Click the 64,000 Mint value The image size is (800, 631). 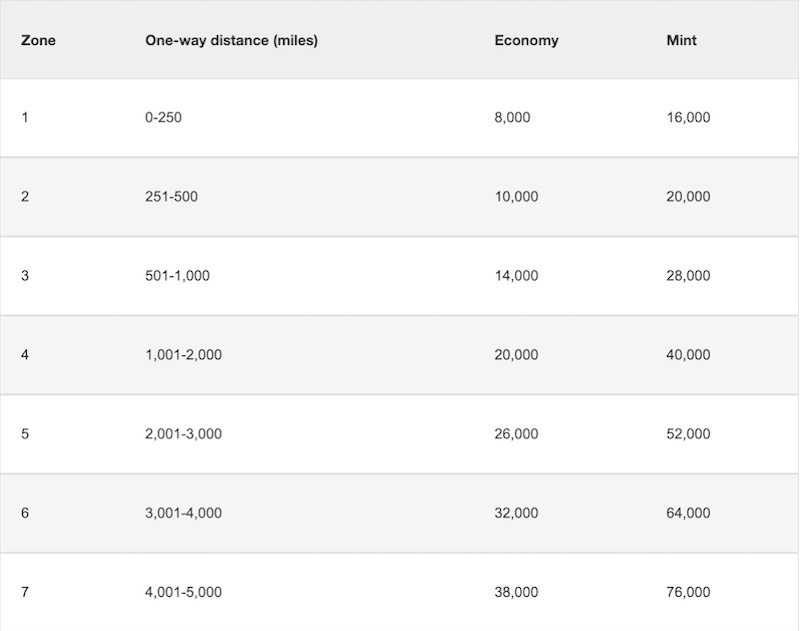click(688, 513)
